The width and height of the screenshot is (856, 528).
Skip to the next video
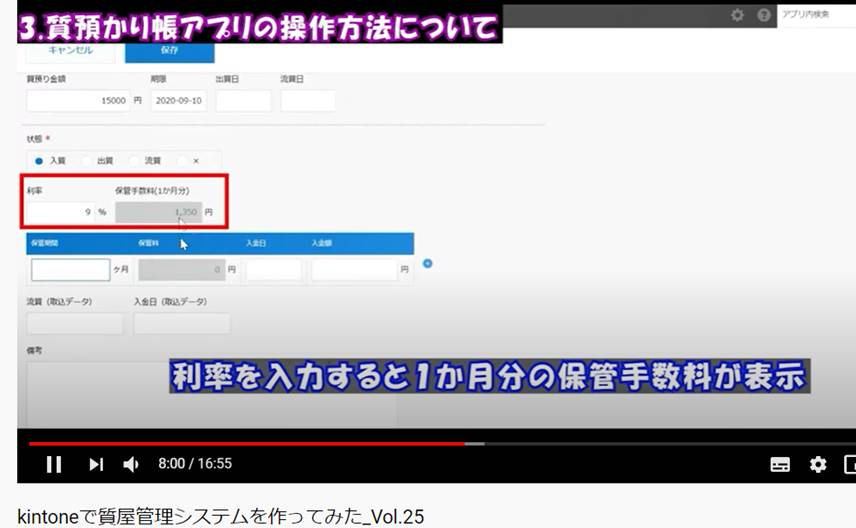pyautogui.click(x=96, y=464)
